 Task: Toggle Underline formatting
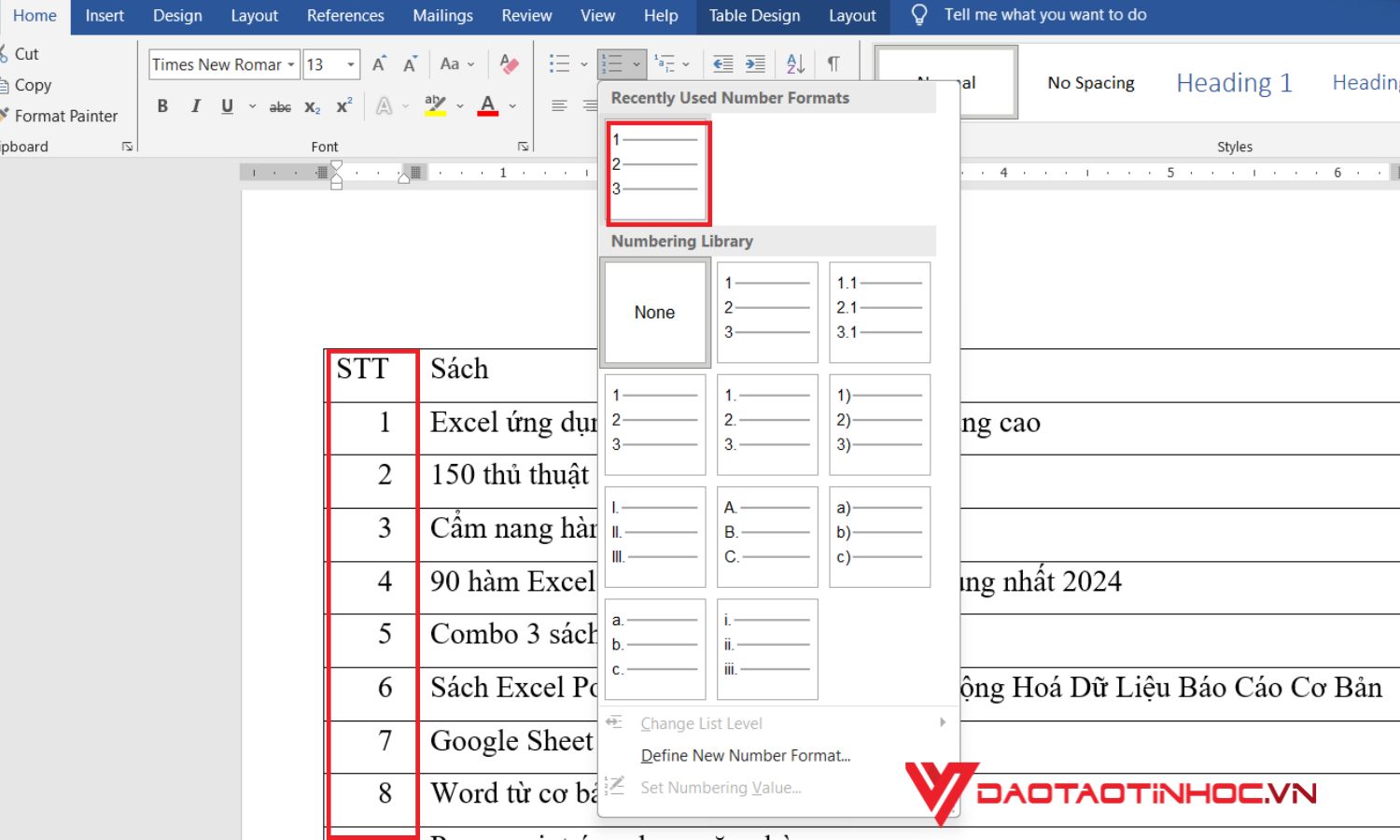click(226, 106)
